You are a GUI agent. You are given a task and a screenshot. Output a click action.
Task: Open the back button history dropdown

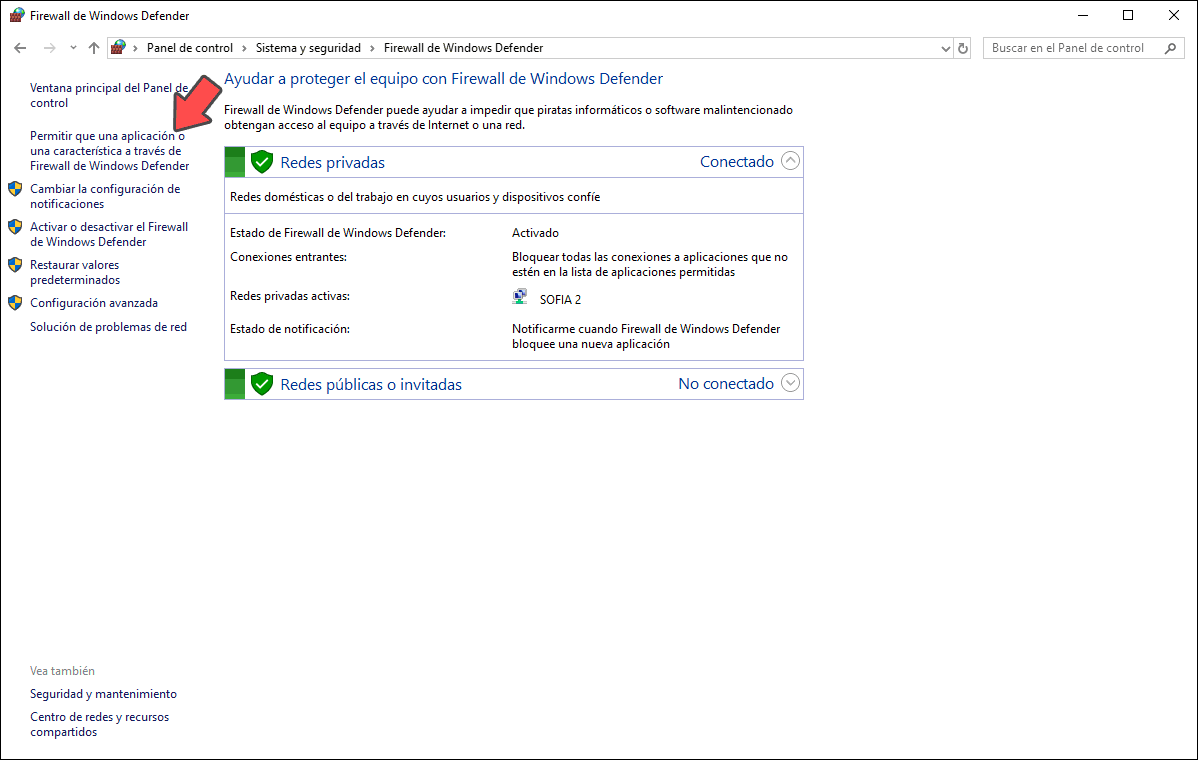coord(72,47)
